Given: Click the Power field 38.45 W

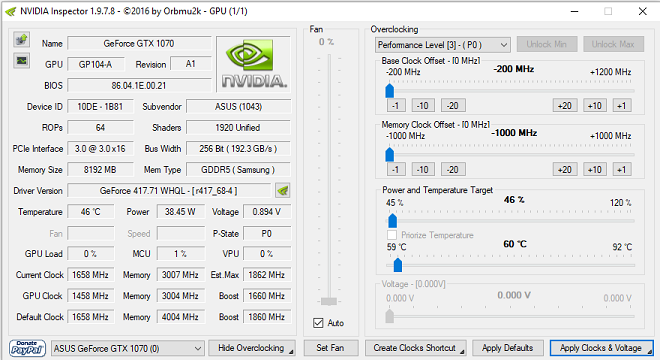Looking at the screenshot, I should pyautogui.click(x=181, y=212).
